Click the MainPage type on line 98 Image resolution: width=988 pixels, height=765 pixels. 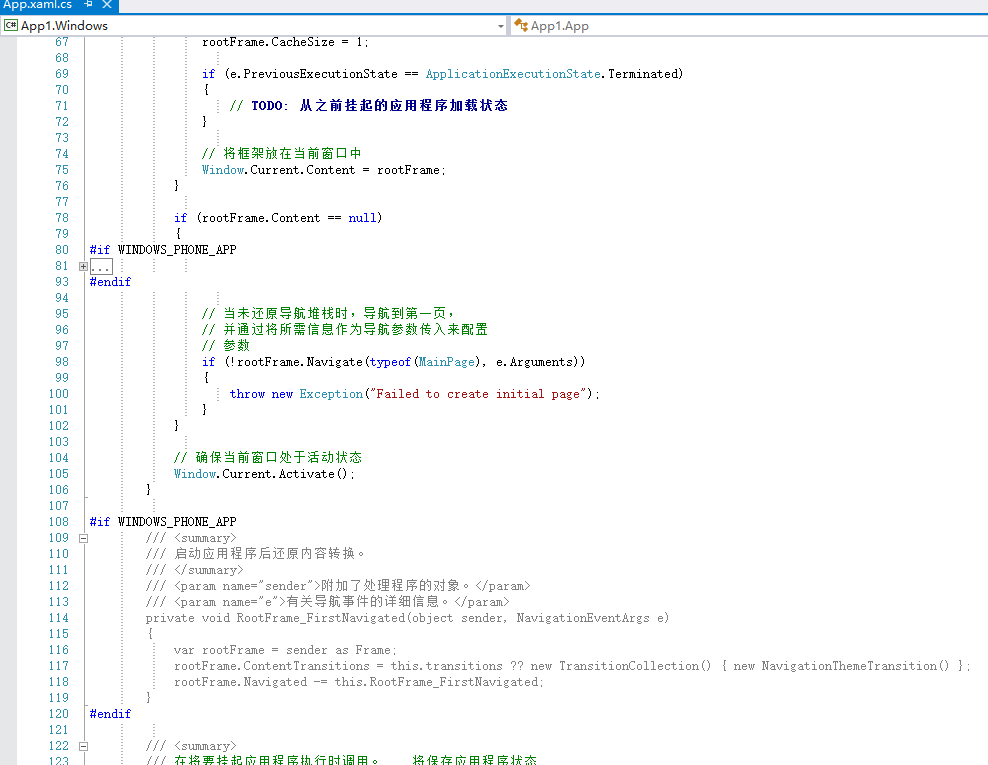[x=447, y=362]
